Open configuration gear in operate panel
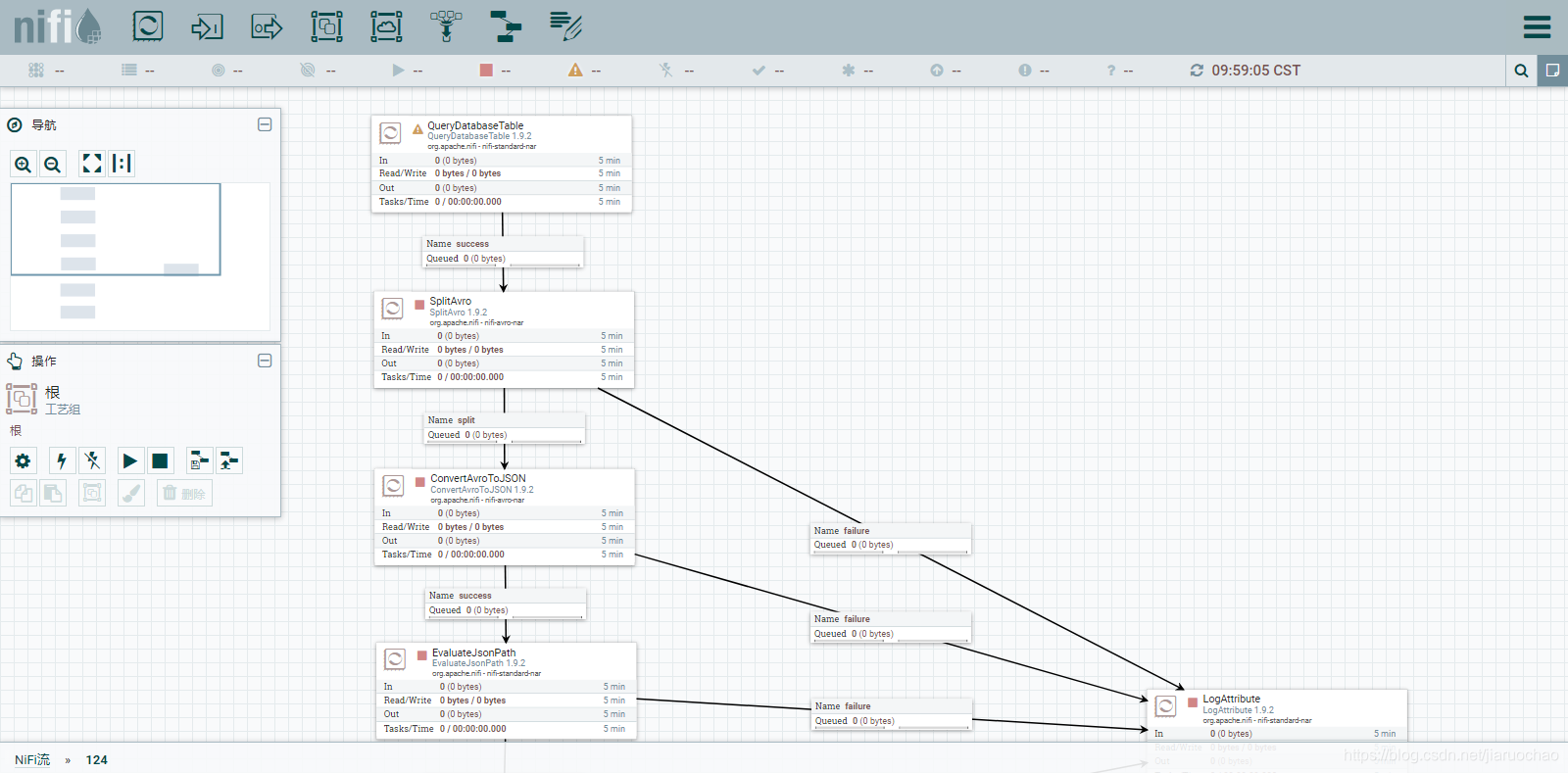Screen dimensions: 1568x773 click(24, 460)
